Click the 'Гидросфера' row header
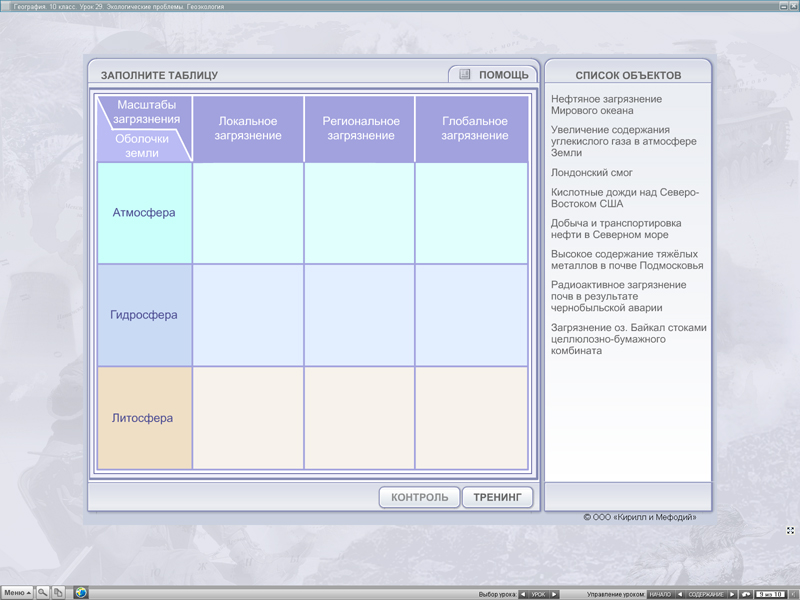This screenshot has height=600, width=800. 144,315
